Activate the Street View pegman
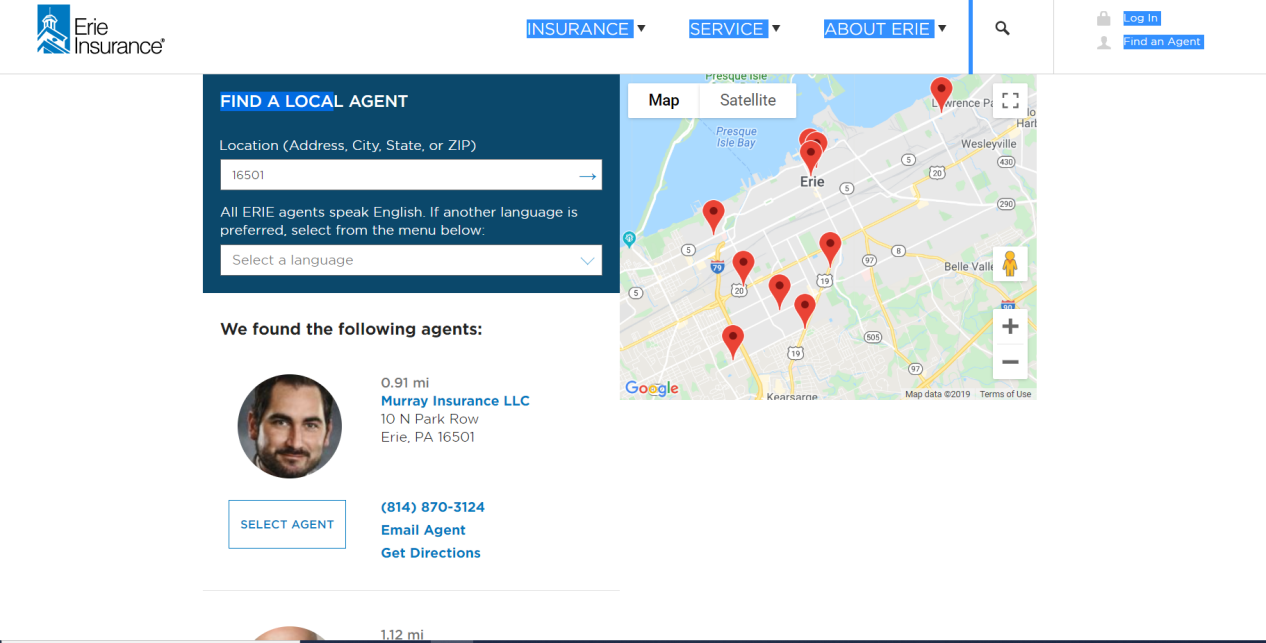 click(1010, 264)
